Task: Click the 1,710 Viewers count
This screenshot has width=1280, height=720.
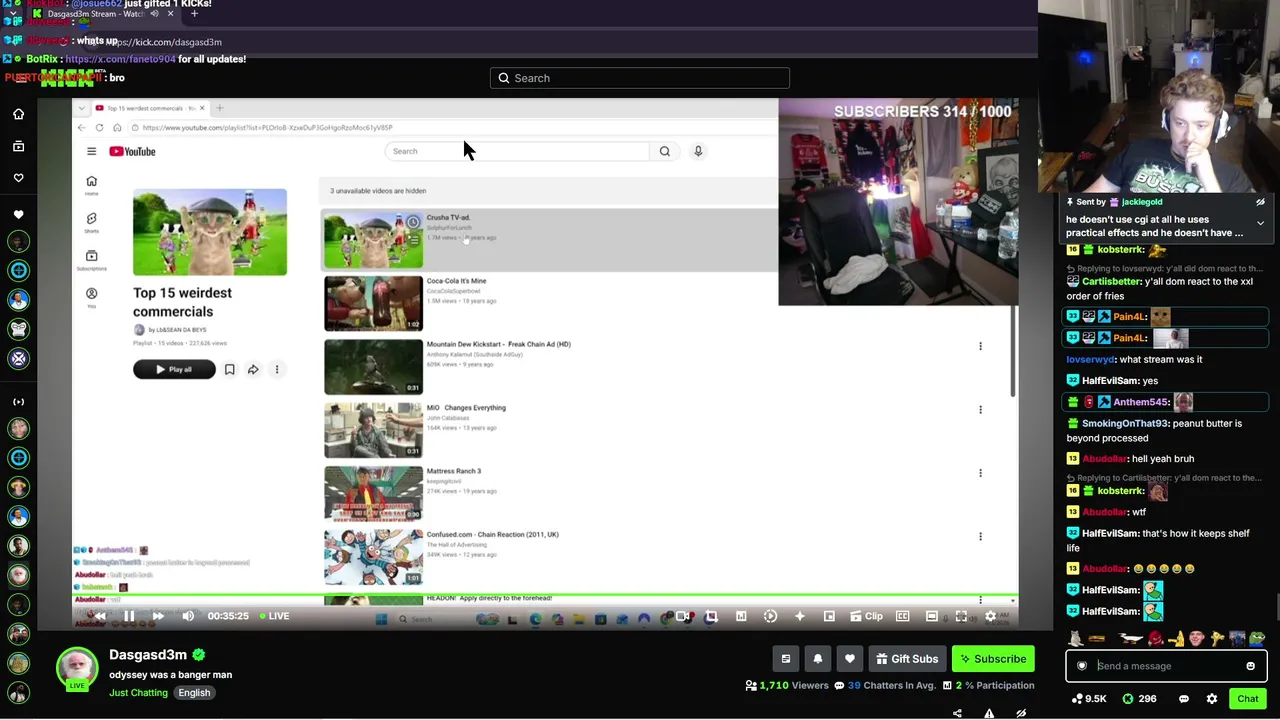Action: click(x=787, y=686)
